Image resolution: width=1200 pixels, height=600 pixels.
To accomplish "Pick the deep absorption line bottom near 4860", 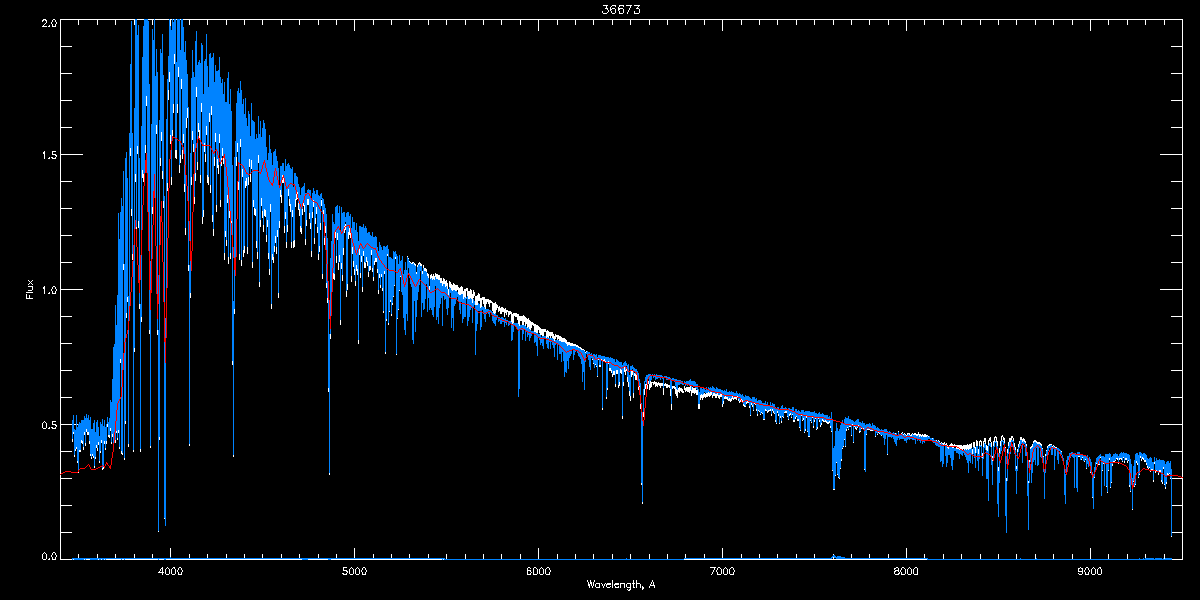I will tap(329, 472).
